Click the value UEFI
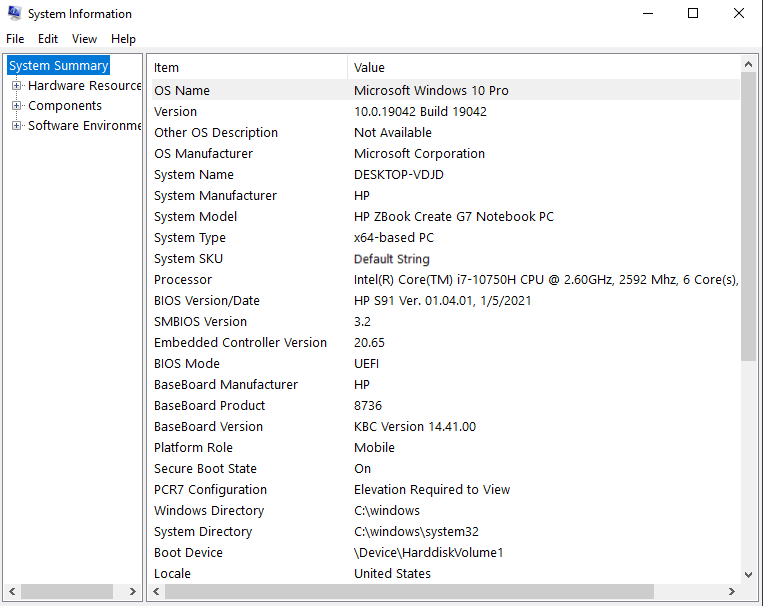The height and width of the screenshot is (606, 763). point(366,364)
